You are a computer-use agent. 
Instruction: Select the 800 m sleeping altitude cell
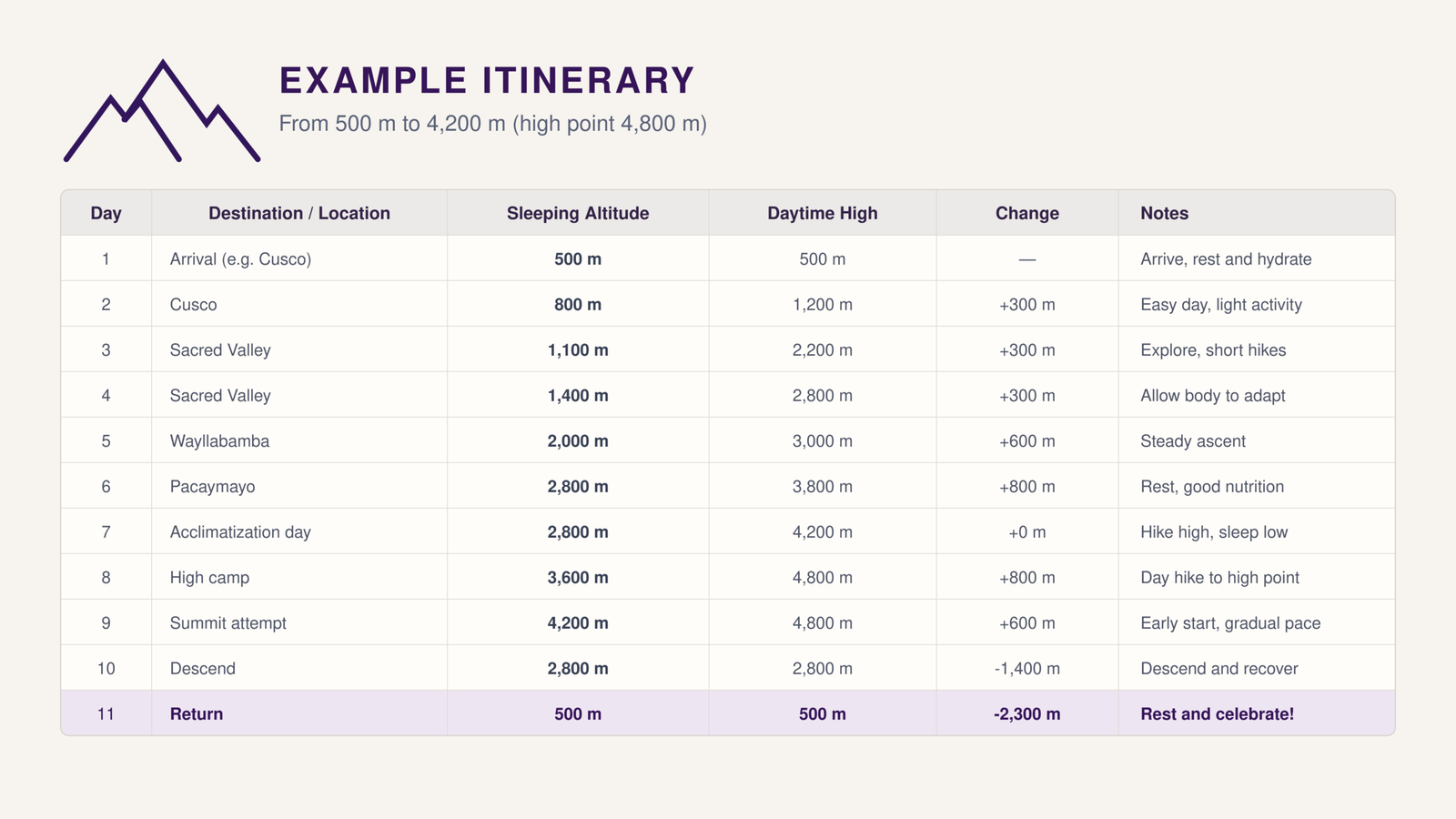click(578, 305)
